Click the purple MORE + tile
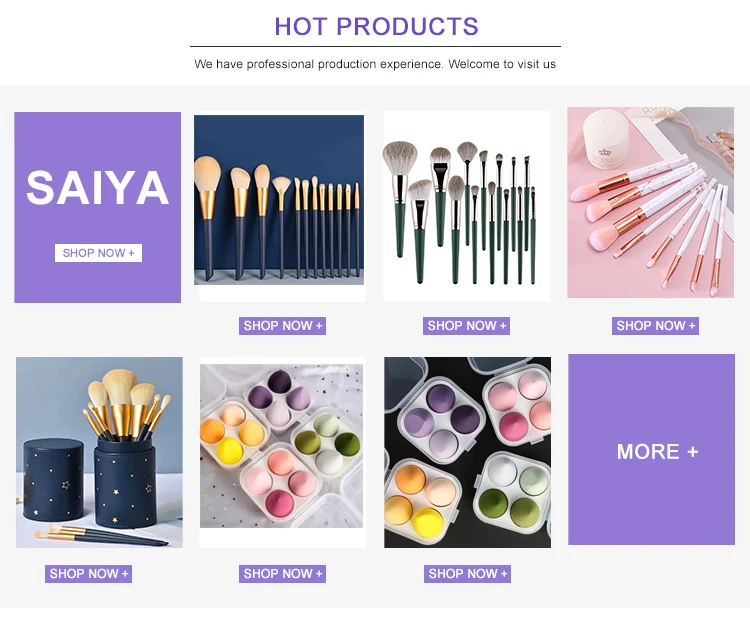 pyautogui.click(x=651, y=449)
